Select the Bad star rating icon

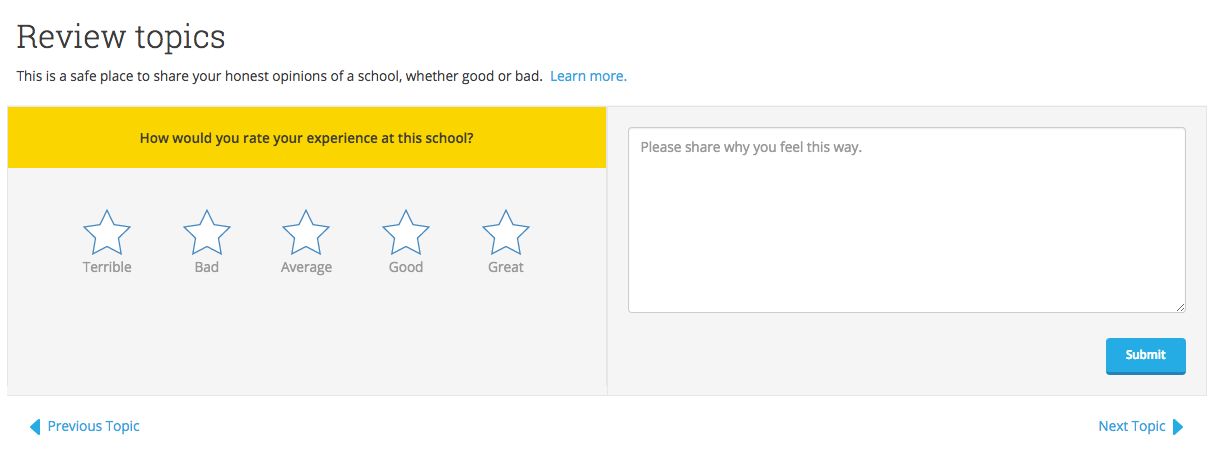pos(207,233)
